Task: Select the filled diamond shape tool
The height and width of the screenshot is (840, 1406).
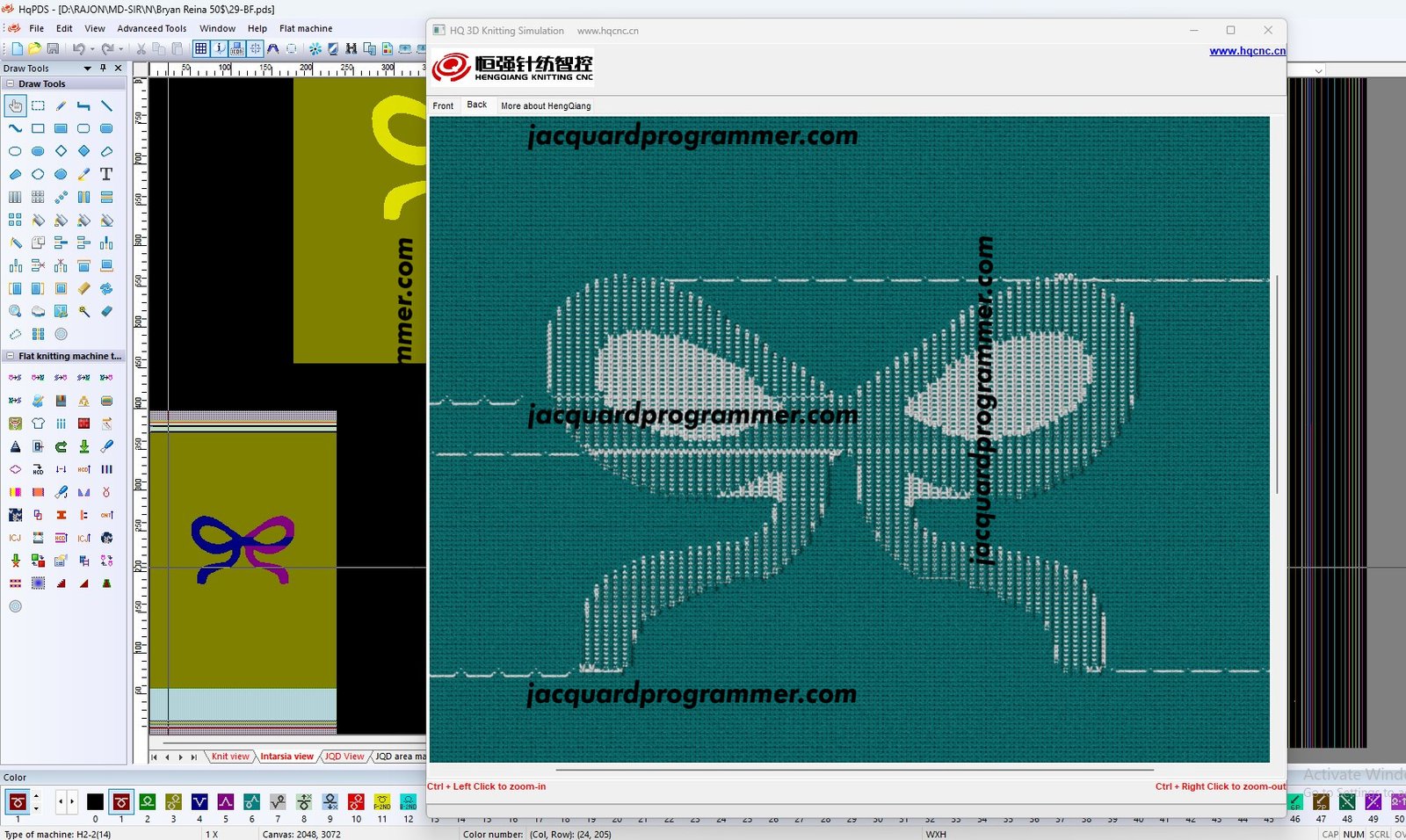Action: tap(83, 151)
